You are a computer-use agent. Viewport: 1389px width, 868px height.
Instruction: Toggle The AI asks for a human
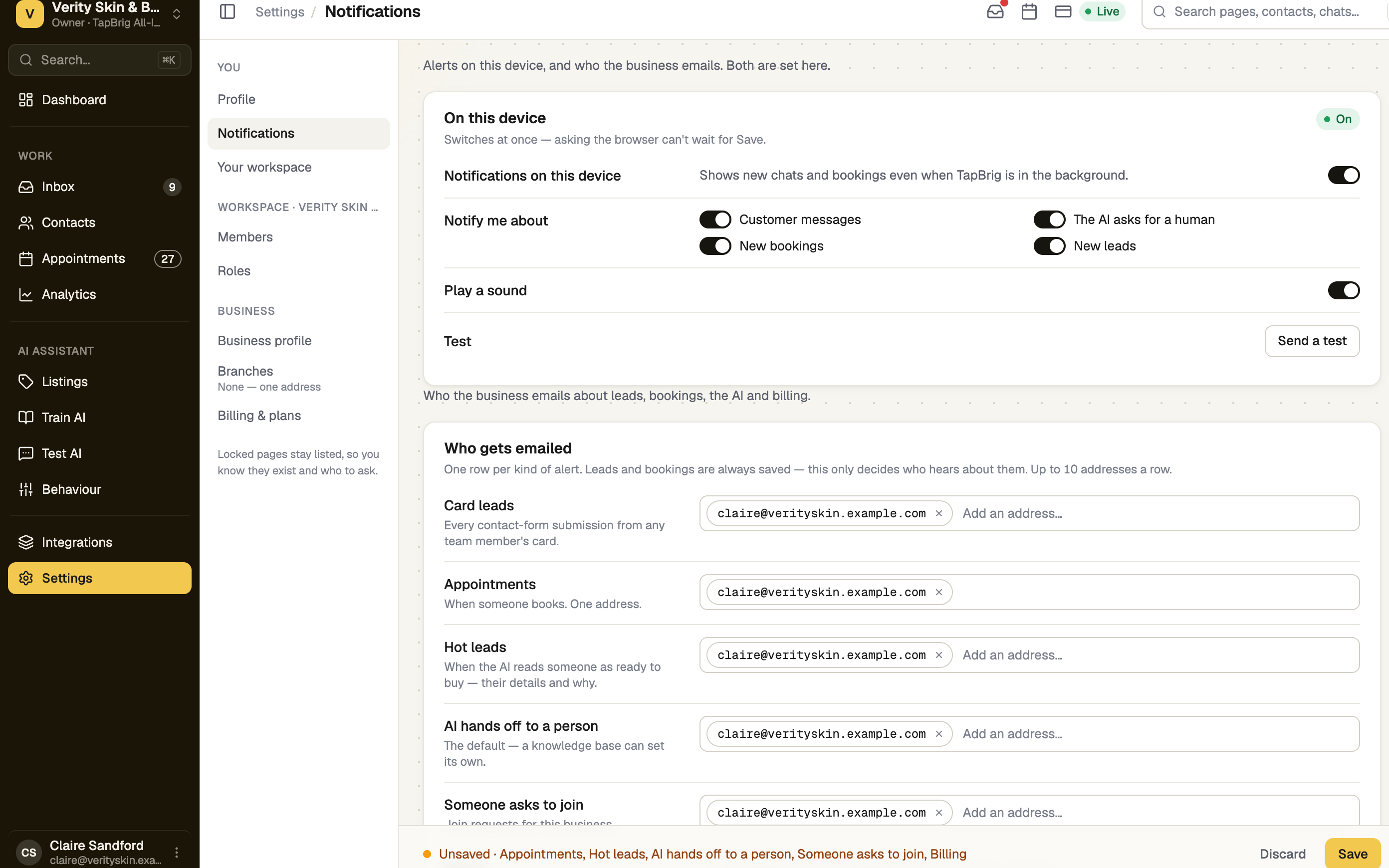pos(1049,219)
